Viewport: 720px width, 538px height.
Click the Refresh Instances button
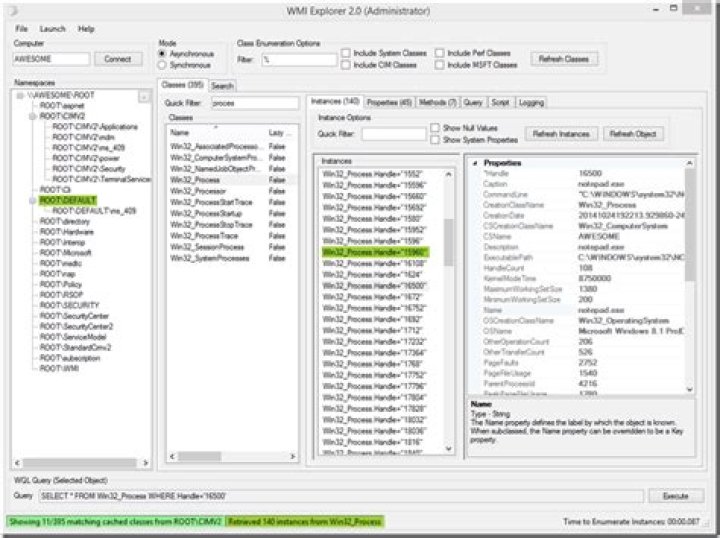point(561,134)
